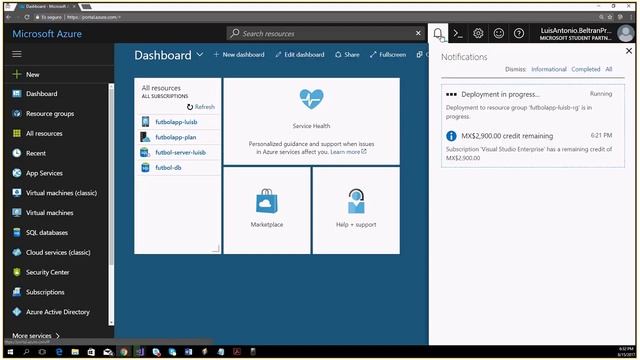Select All notifications filter
Viewport: 640px width, 360px height.
click(x=609, y=69)
